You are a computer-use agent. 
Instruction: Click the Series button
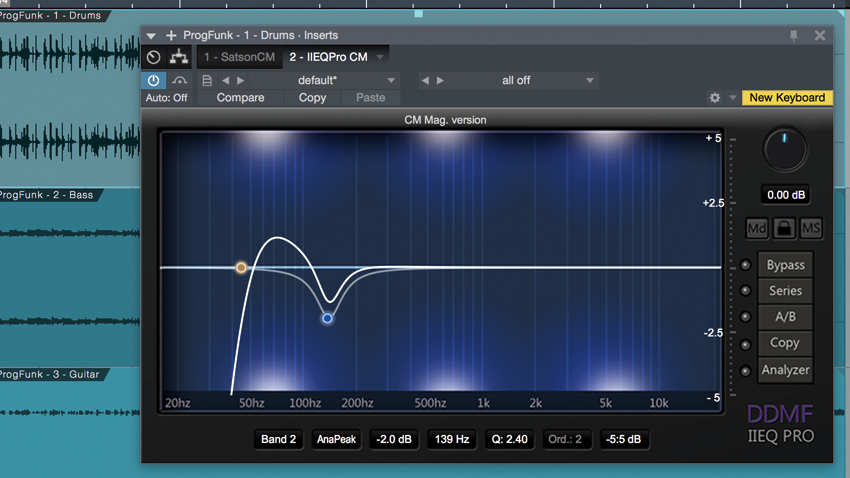(785, 290)
